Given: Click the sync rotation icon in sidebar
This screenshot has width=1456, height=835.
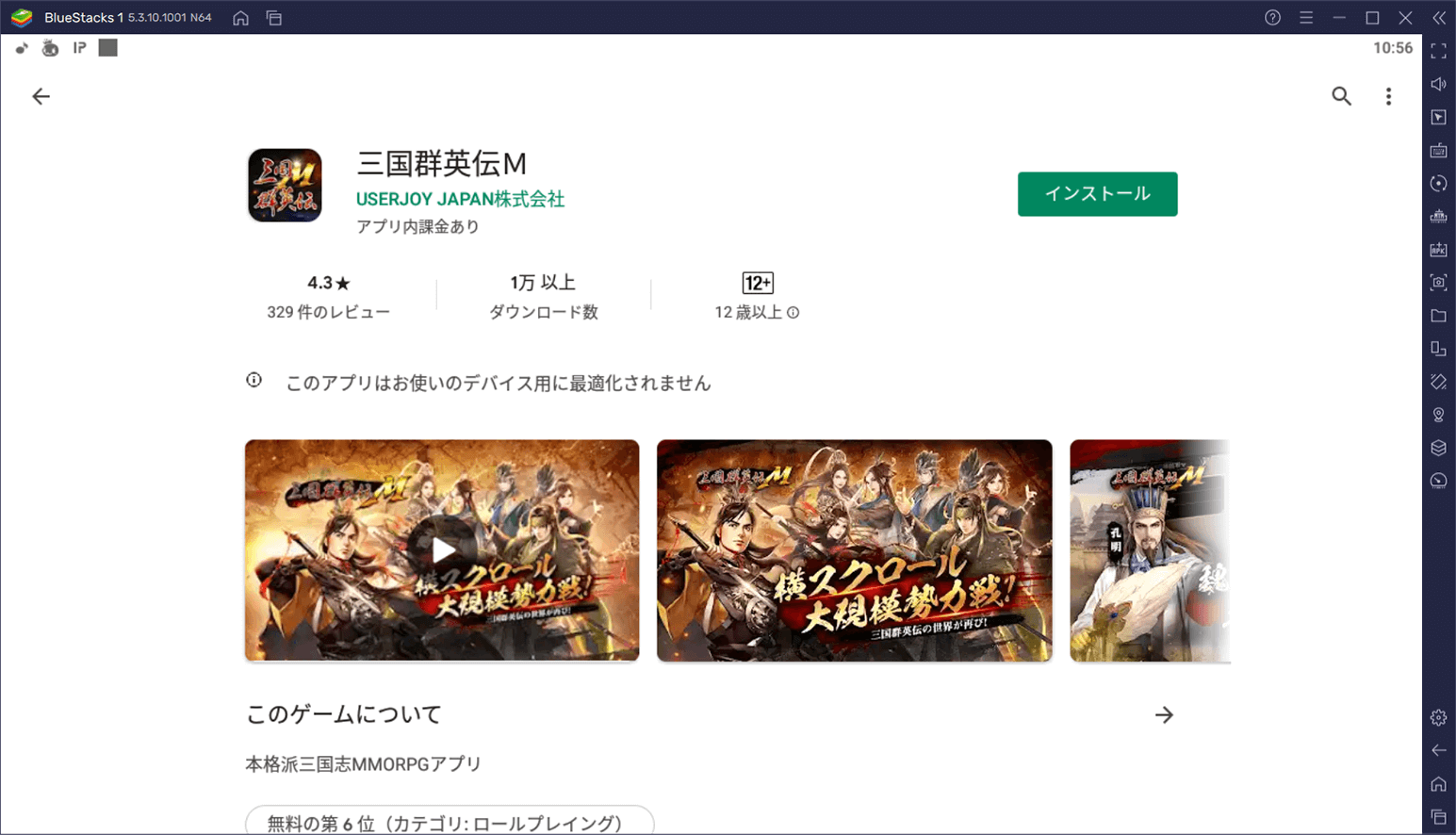Looking at the screenshot, I should [1438, 183].
